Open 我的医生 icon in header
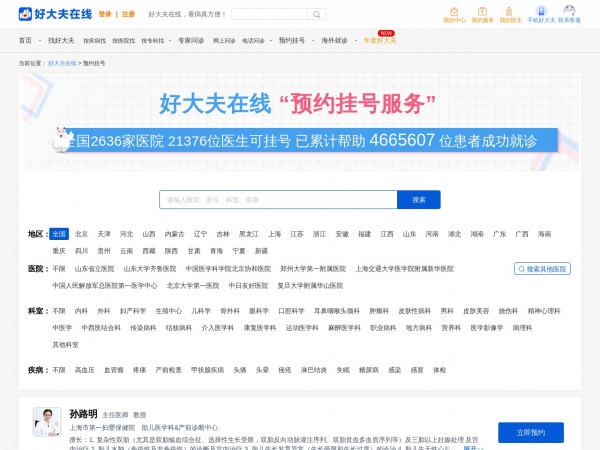This screenshot has width=600, height=450. pos(510,14)
